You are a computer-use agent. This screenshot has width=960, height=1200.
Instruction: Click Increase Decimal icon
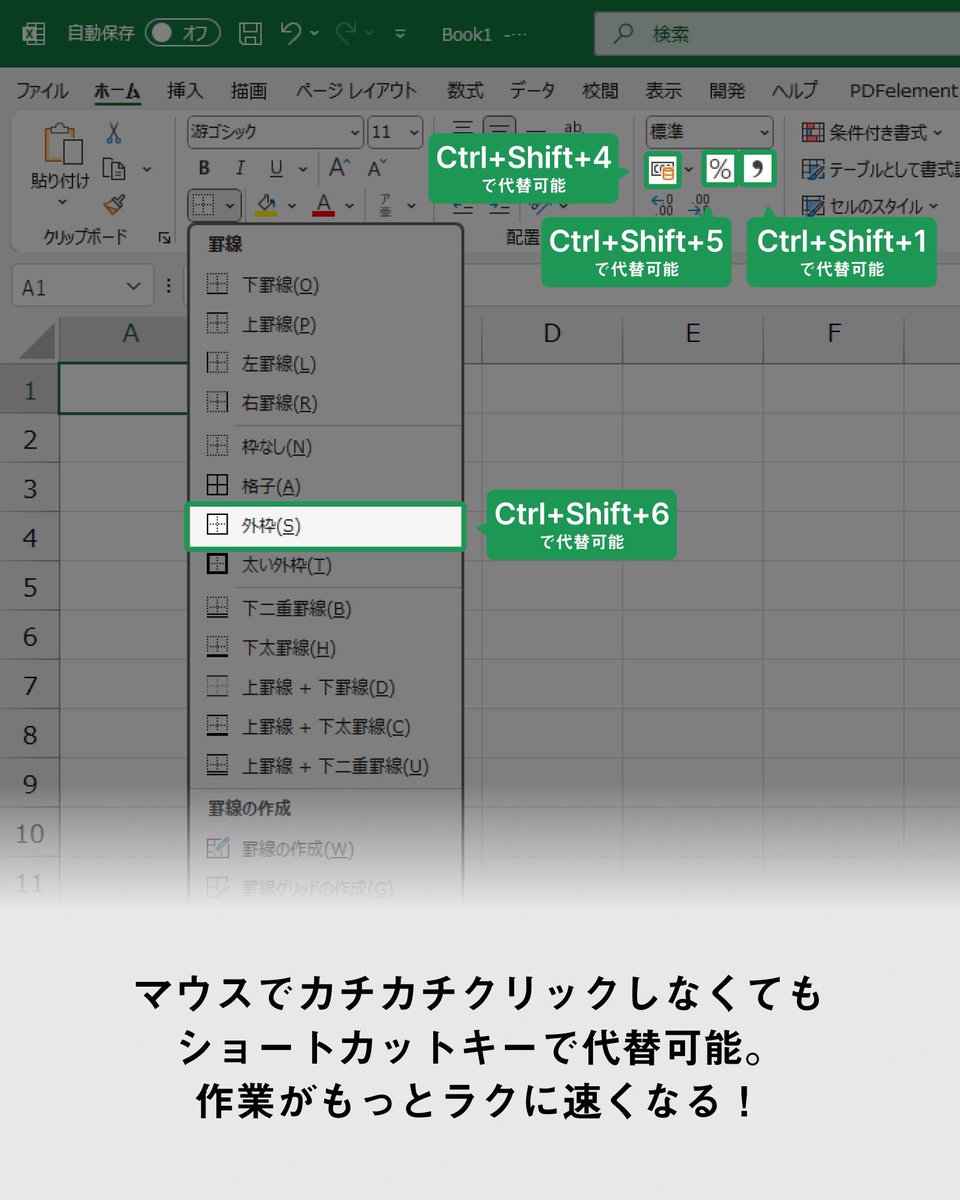pos(662,205)
